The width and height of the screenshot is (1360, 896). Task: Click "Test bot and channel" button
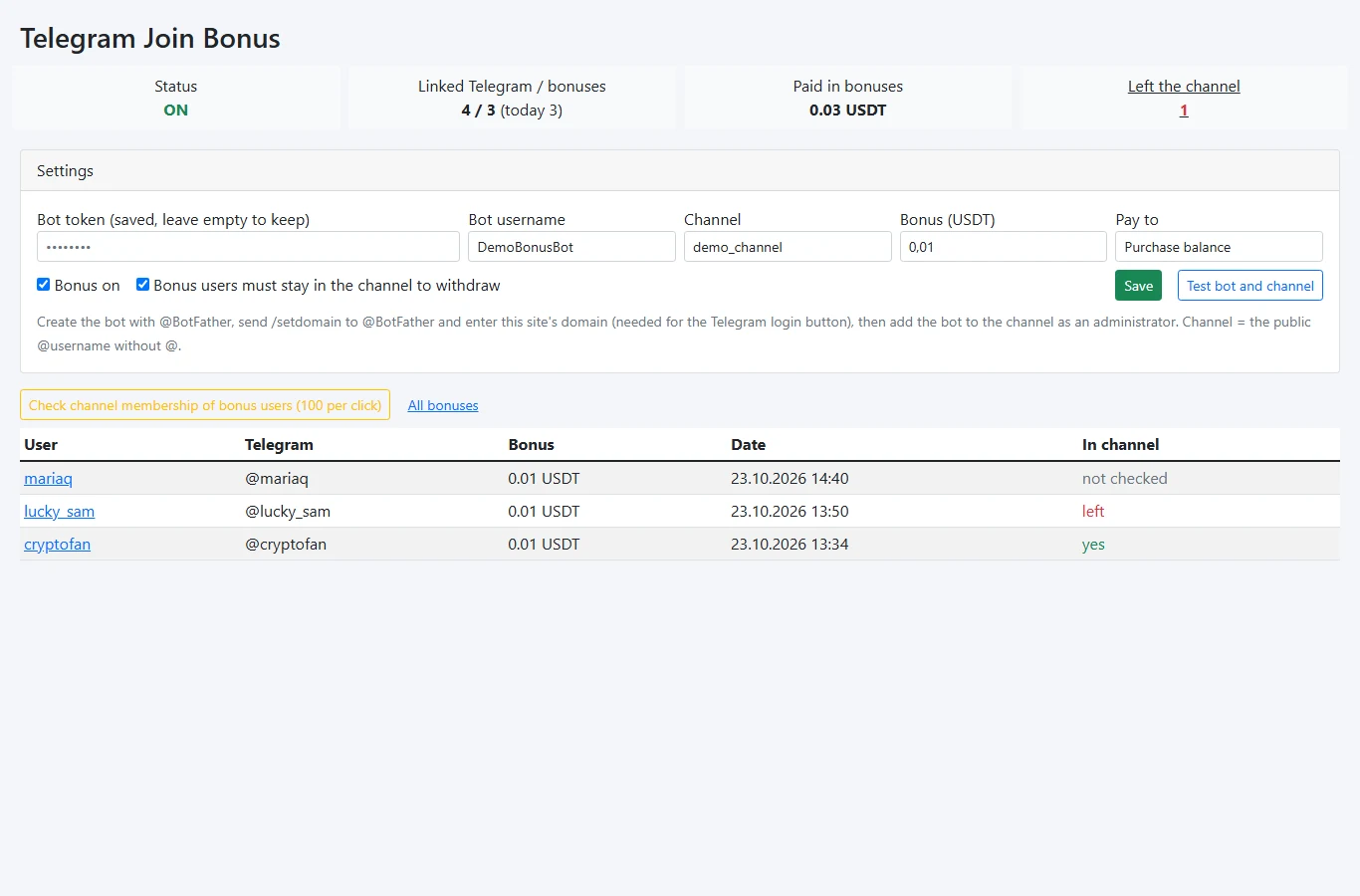pyautogui.click(x=1249, y=286)
